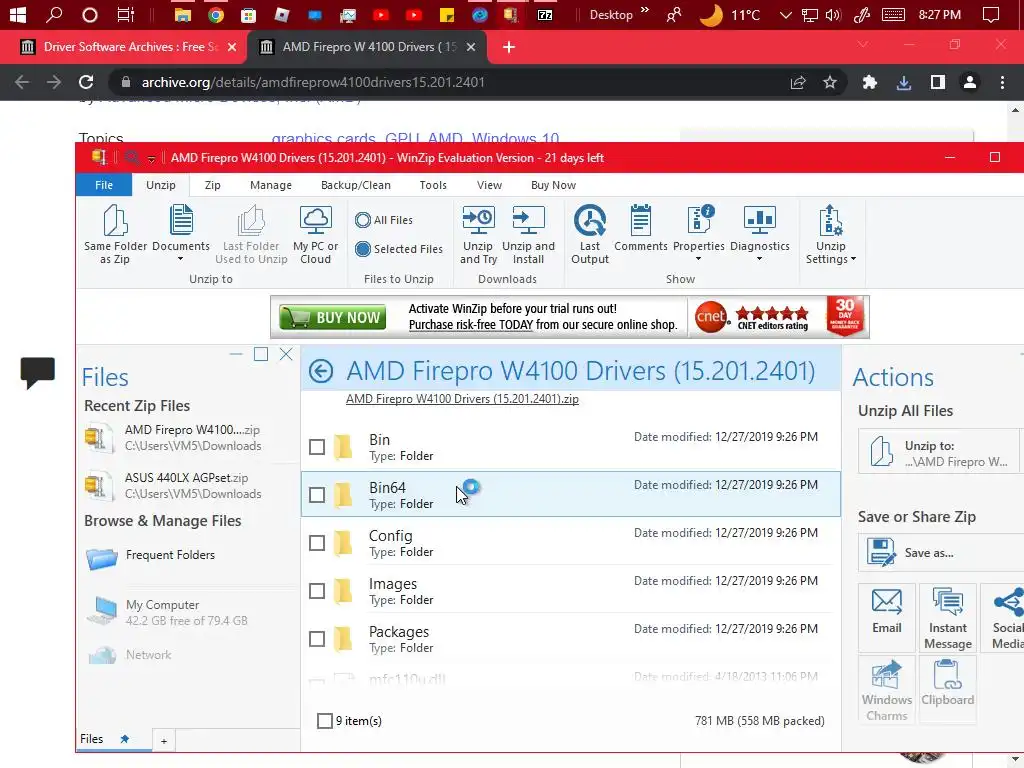
Task: Open the Tools ribbon tab
Action: tap(433, 185)
